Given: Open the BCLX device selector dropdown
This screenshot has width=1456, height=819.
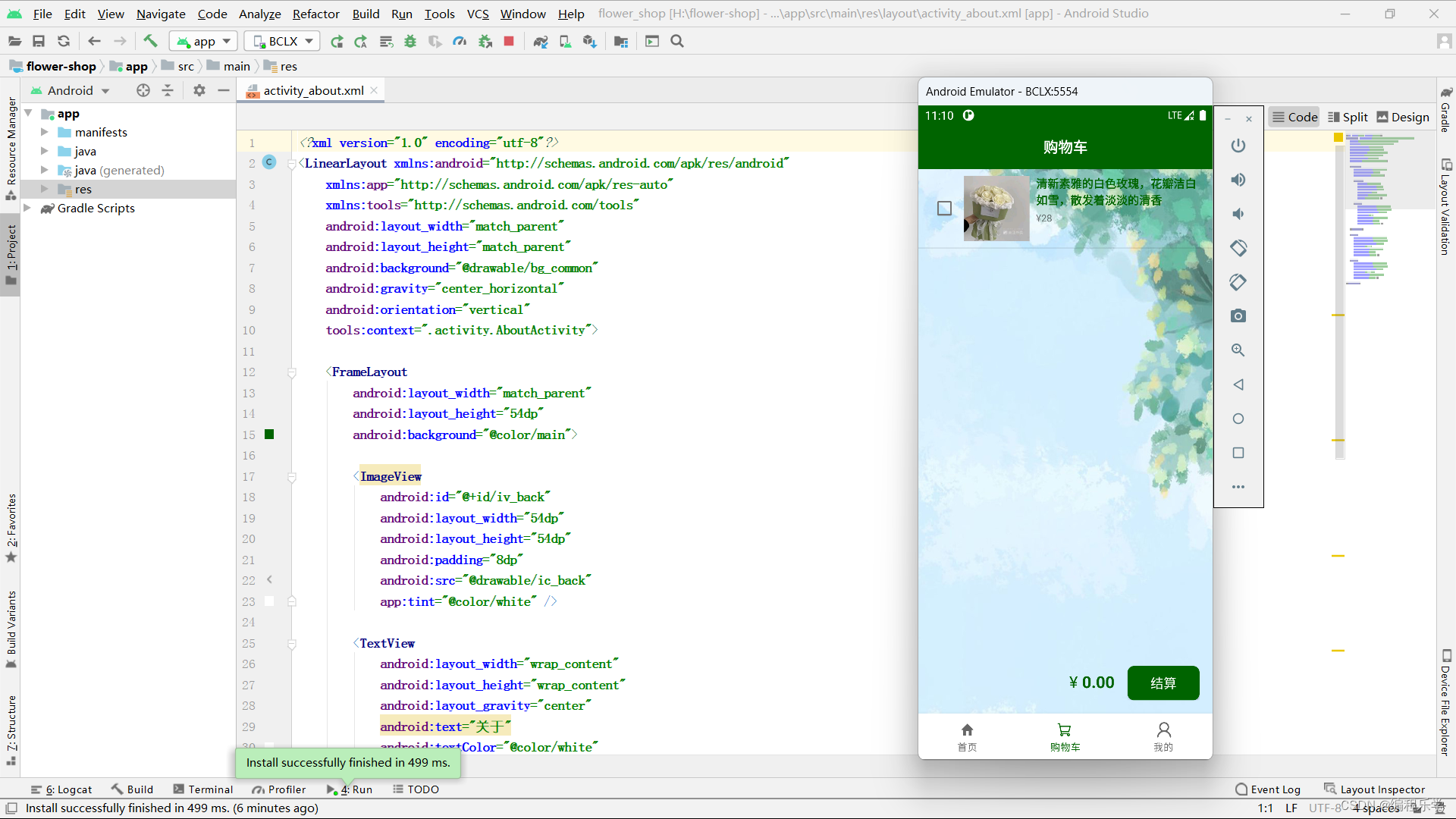Looking at the screenshot, I should (x=282, y=41).
